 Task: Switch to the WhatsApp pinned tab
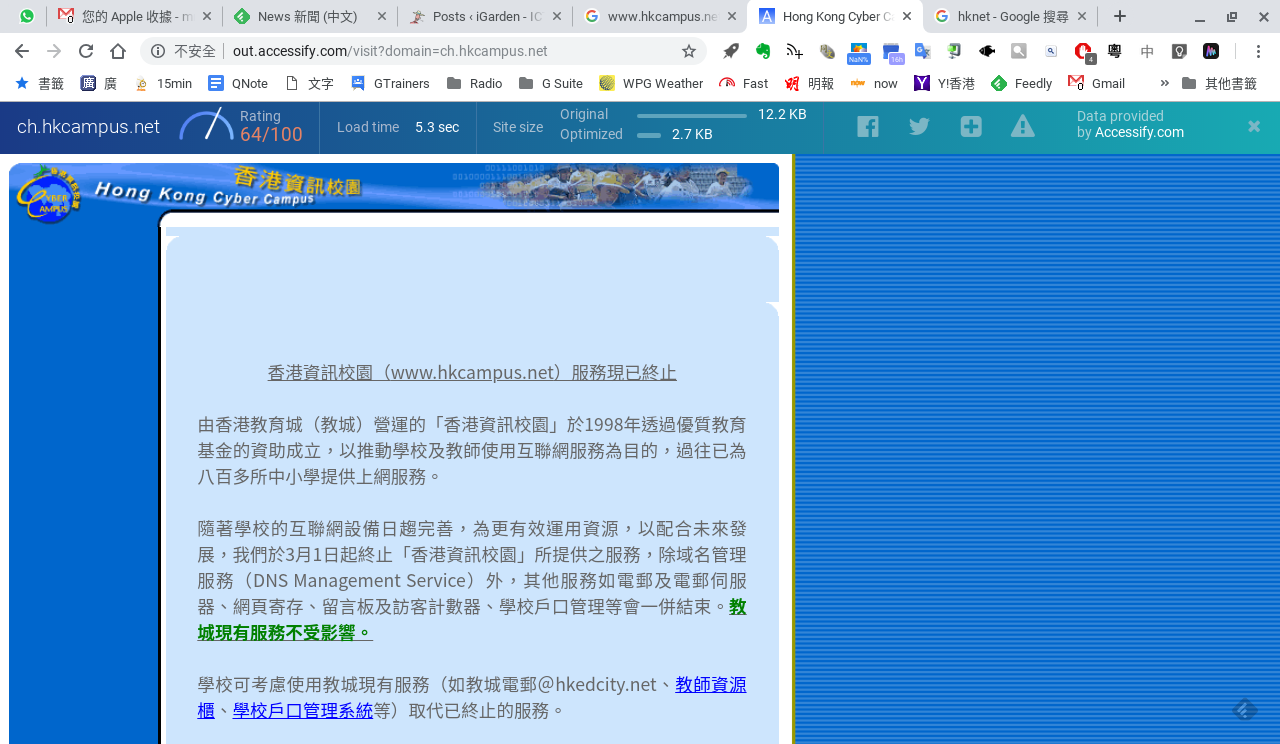point(26,16)
